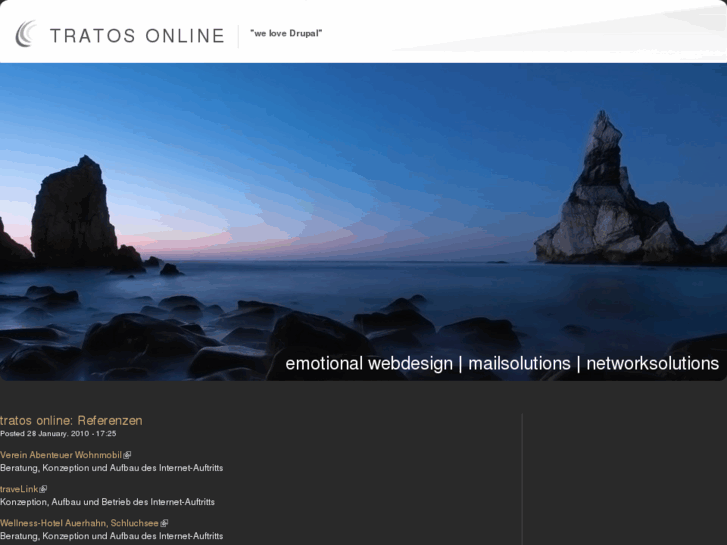The height and width of the screenshot is (545, 727).
Task: Click external-link icon next to traveLink
Action: coord(43,489)
